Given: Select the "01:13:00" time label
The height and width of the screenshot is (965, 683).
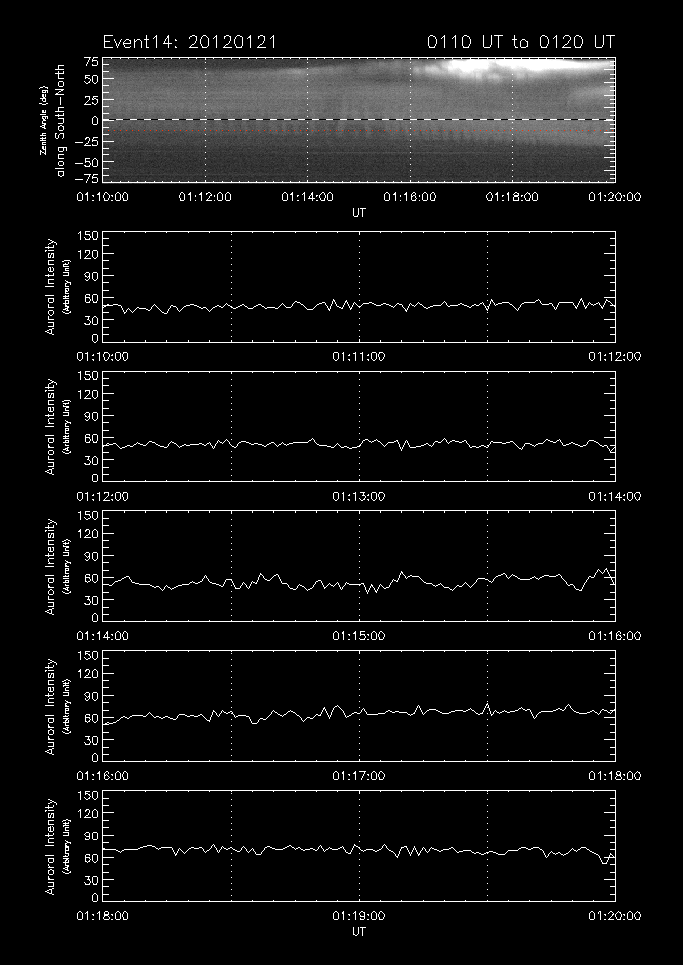Looking at the screenshot, I should point(359,497).
